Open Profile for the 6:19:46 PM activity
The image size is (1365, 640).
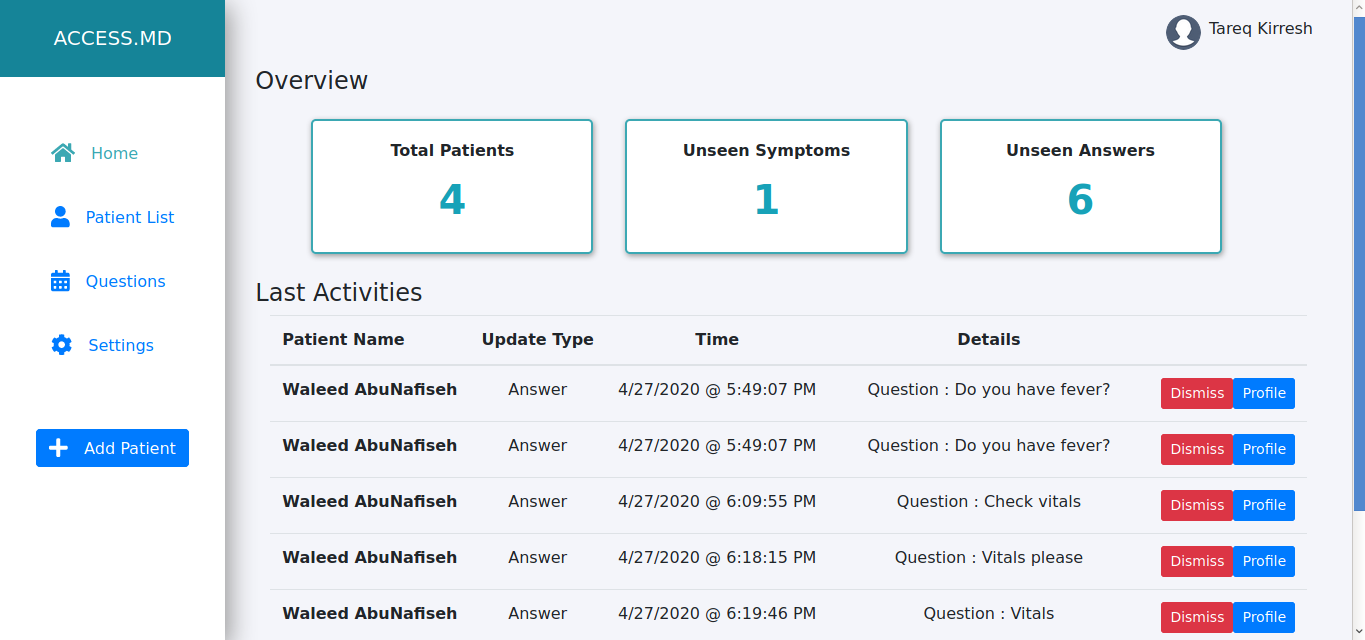1264,617
